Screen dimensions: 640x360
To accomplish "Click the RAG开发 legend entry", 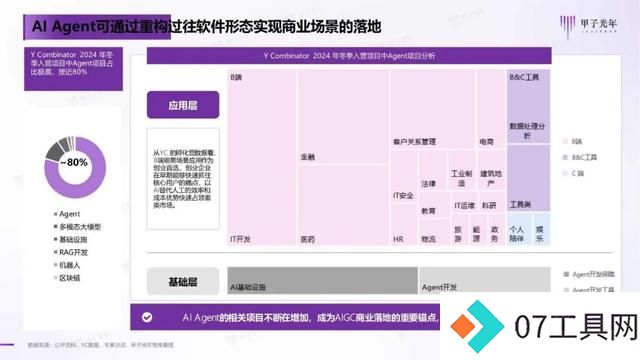I will click(71, 252).
